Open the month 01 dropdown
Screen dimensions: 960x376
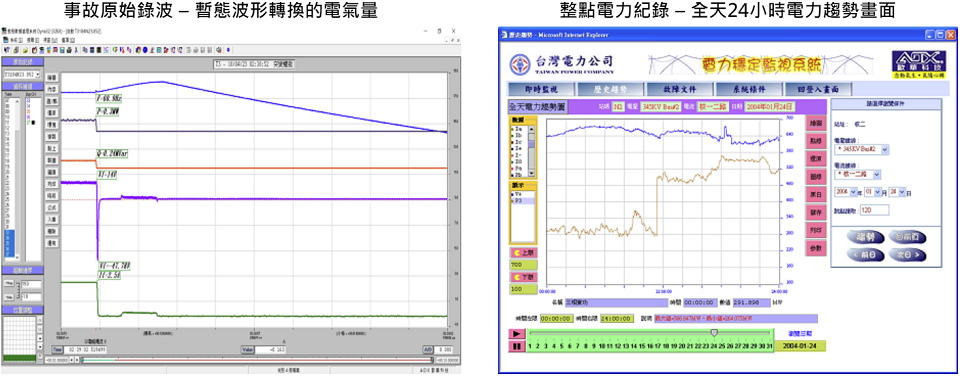[x=871, y=193]
